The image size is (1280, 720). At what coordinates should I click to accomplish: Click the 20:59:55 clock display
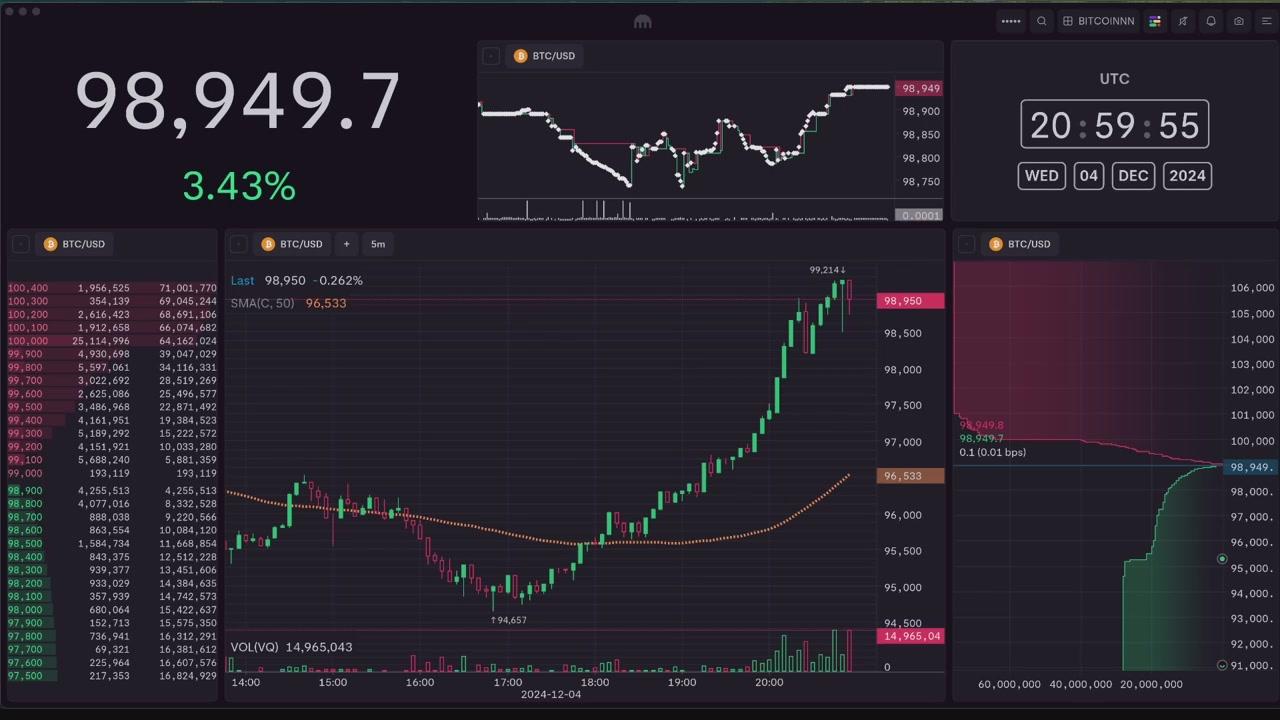(1114, 125)
